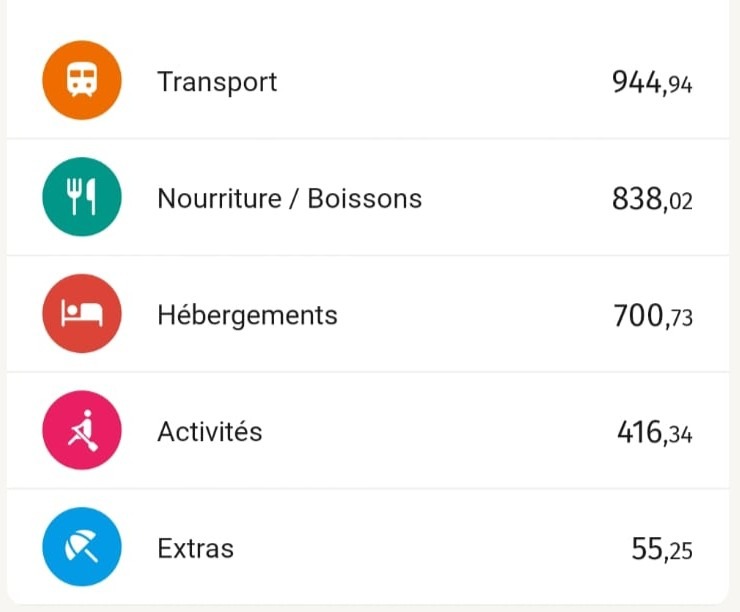
Task: Select the 416,34 activities amount
Action: coord(655,432)
